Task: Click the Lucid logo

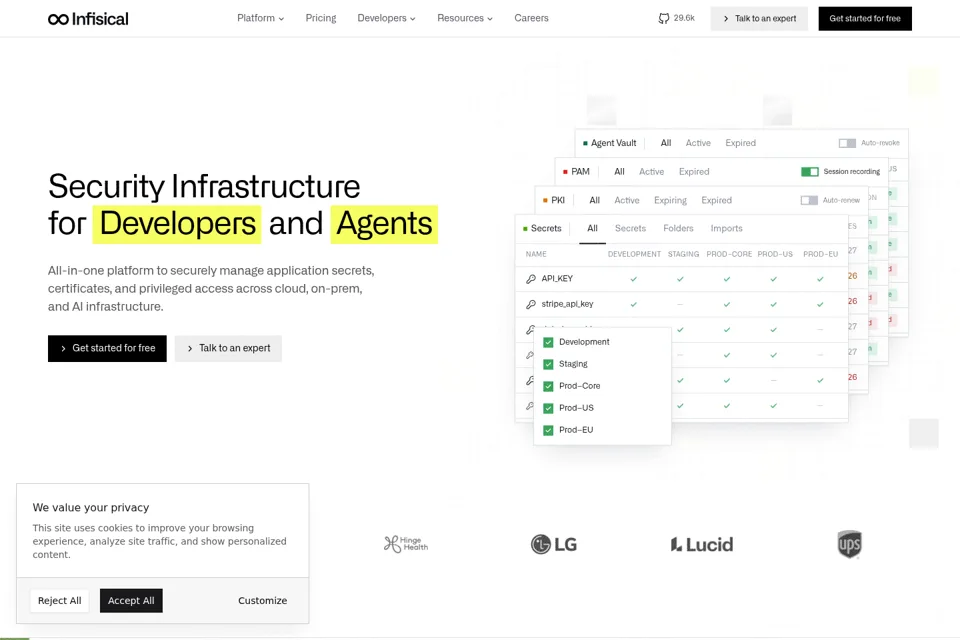Action: [702, 544]
